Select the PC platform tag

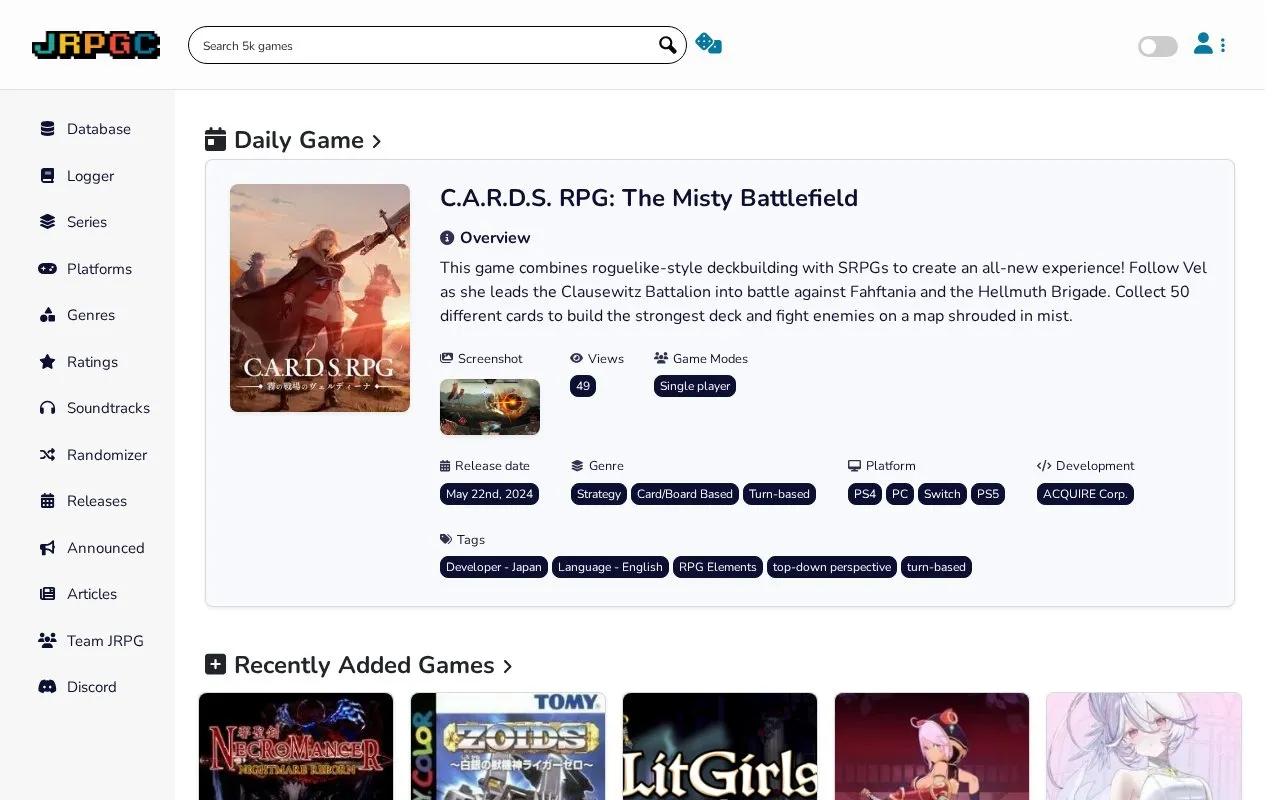(x=900, y=494)
